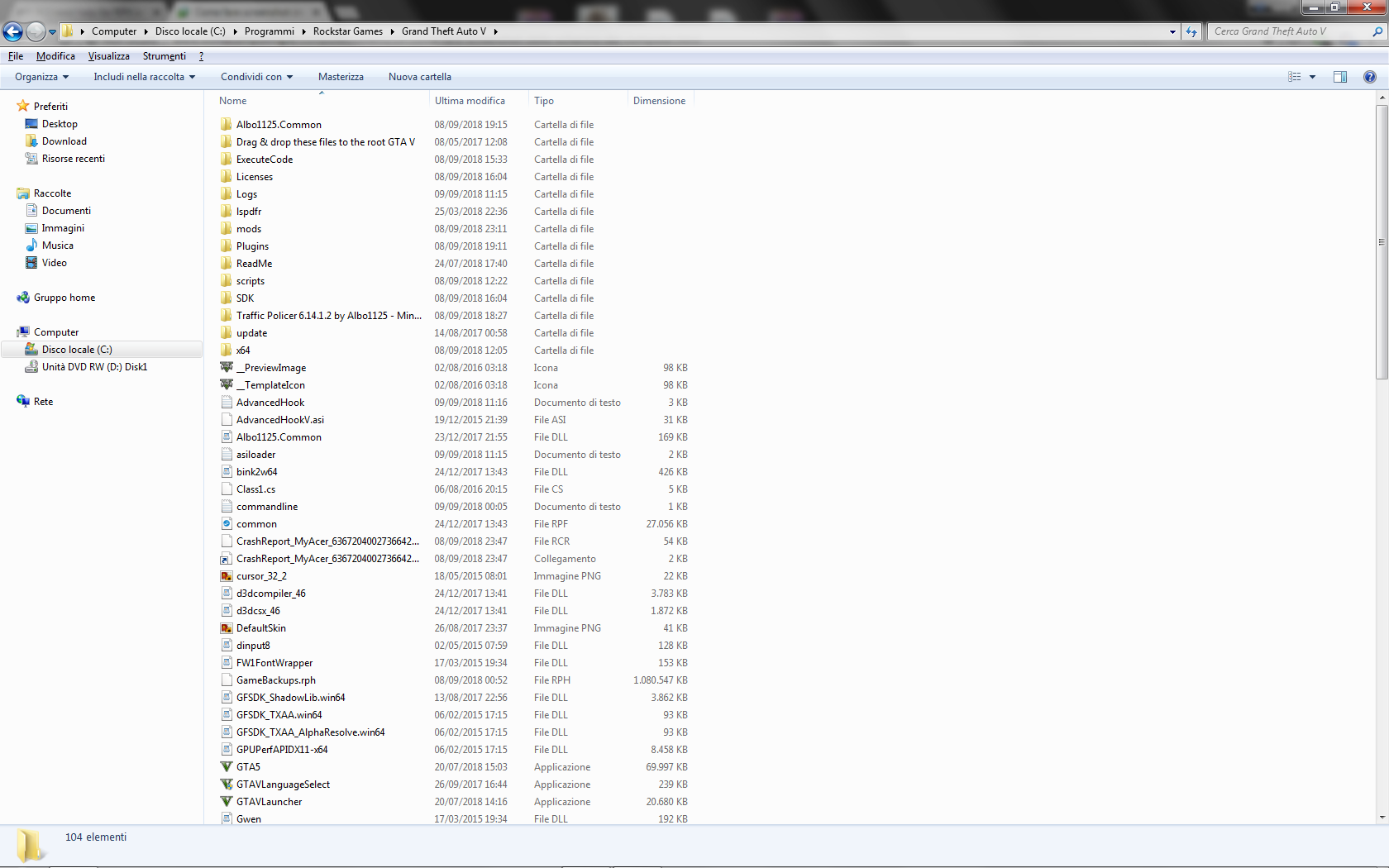
Task: Select the Plugins folder icon
Action: tap(227, 246)
